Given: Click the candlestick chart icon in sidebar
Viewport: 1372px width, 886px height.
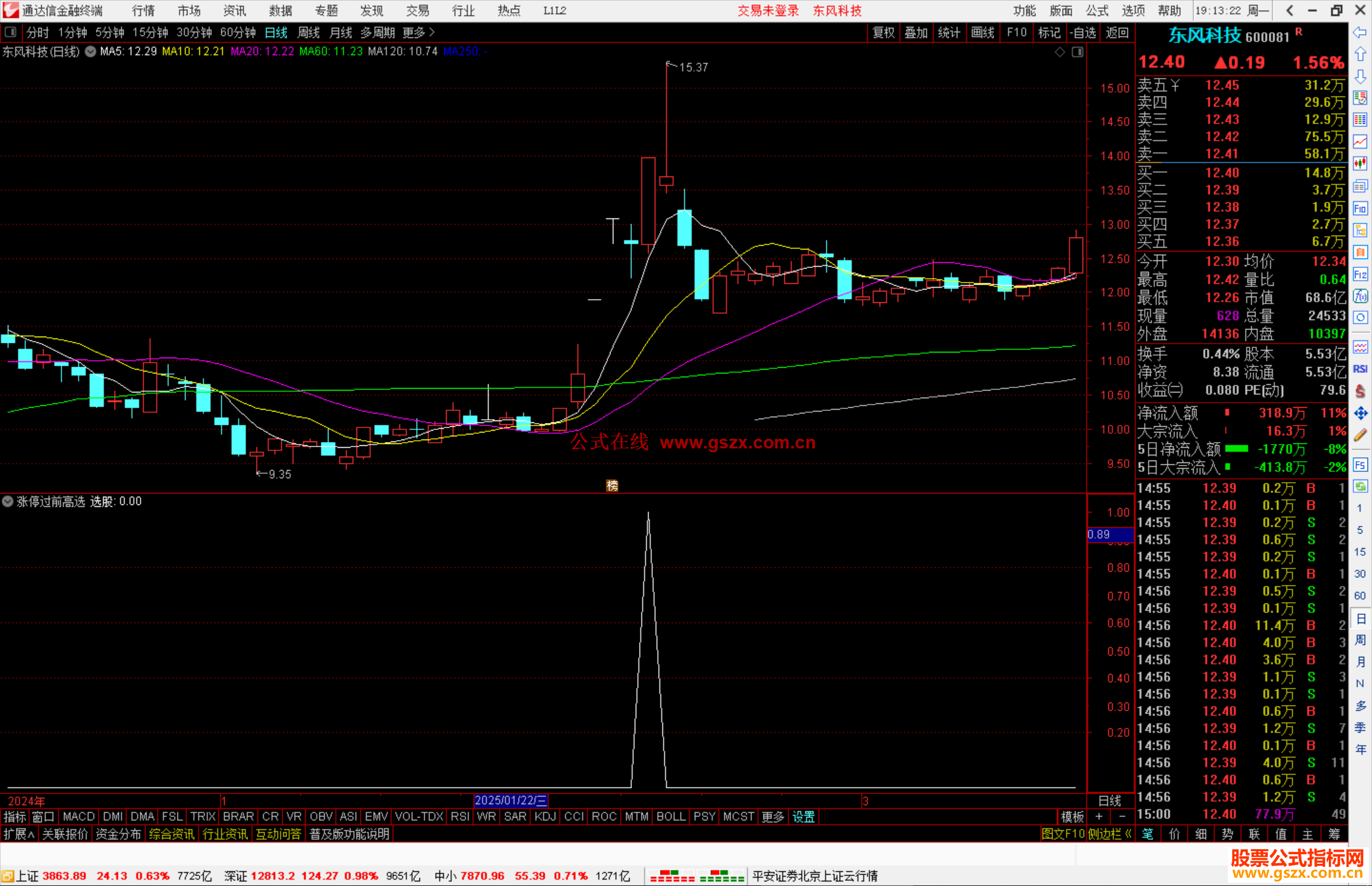Looking at the screenshot, I should [x=1360, y=164].
